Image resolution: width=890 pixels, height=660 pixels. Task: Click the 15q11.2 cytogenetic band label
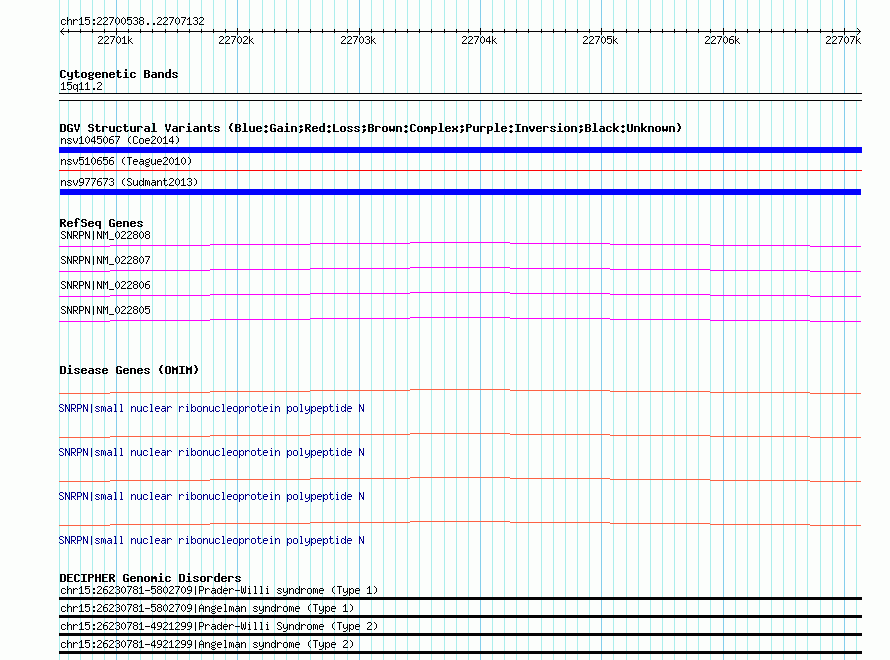point(81,86)
